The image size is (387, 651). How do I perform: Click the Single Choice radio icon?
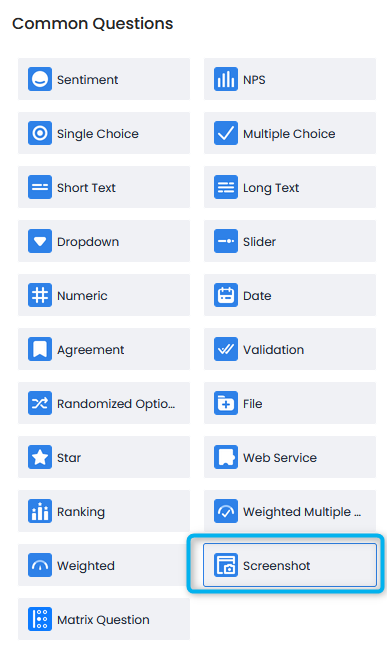[x=40, y=133]
